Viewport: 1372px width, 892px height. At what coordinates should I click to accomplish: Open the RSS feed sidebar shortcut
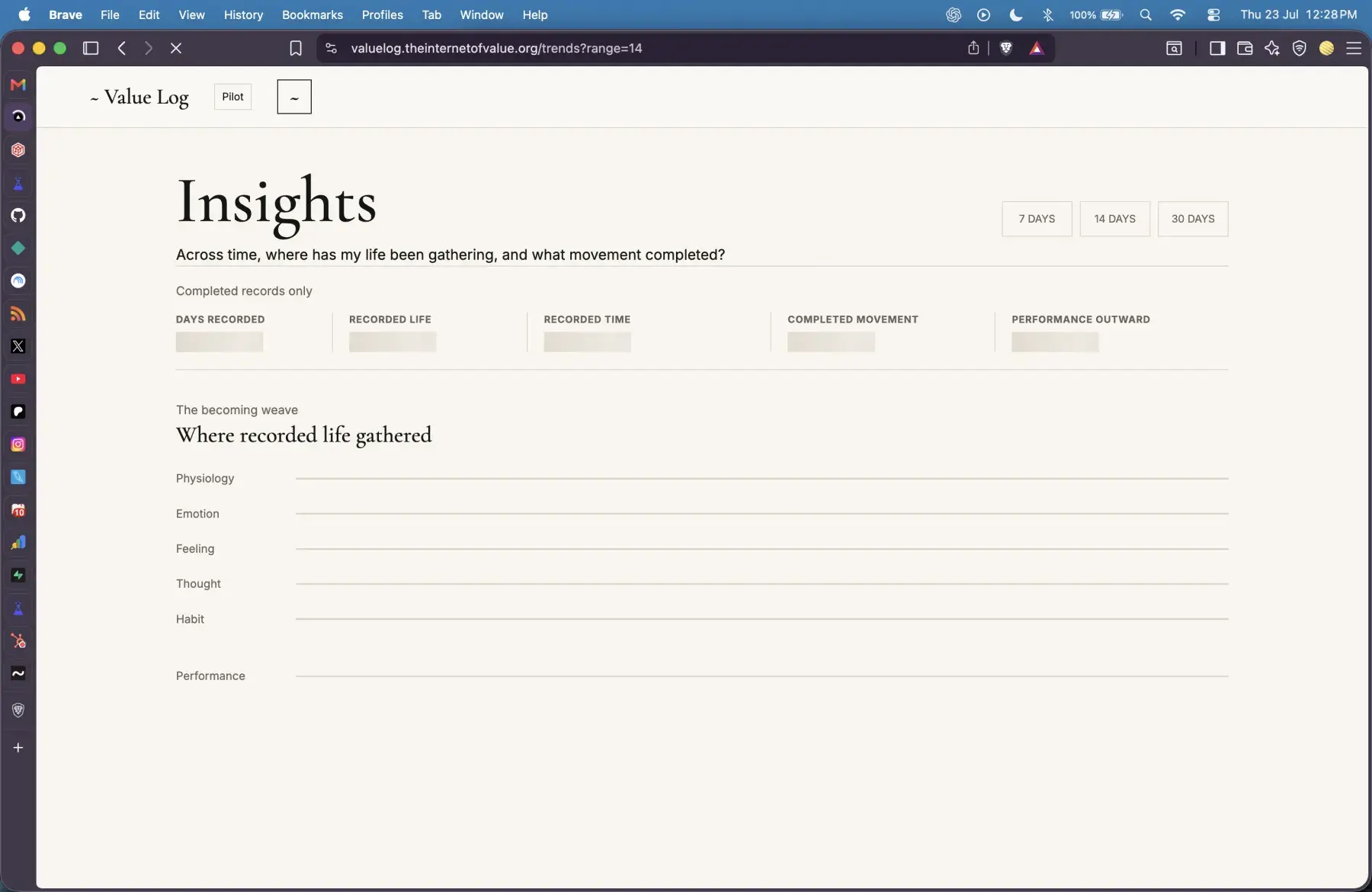tap(18, 314)
